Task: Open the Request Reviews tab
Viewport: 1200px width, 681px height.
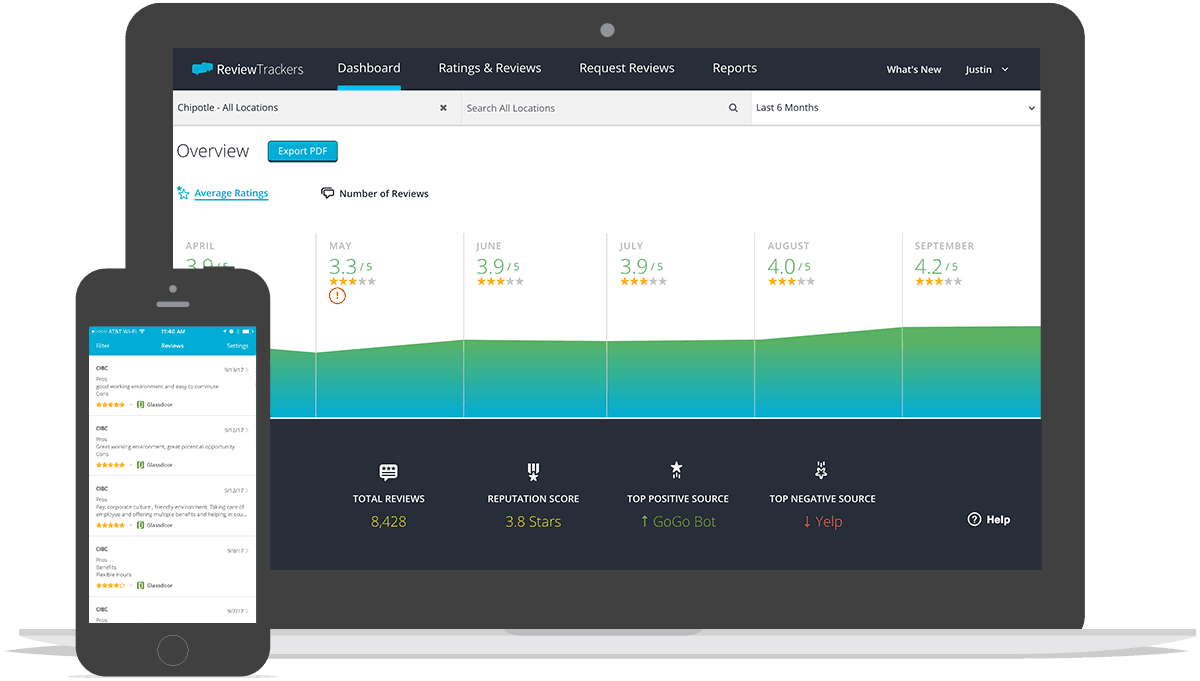Action: point(627,68)
